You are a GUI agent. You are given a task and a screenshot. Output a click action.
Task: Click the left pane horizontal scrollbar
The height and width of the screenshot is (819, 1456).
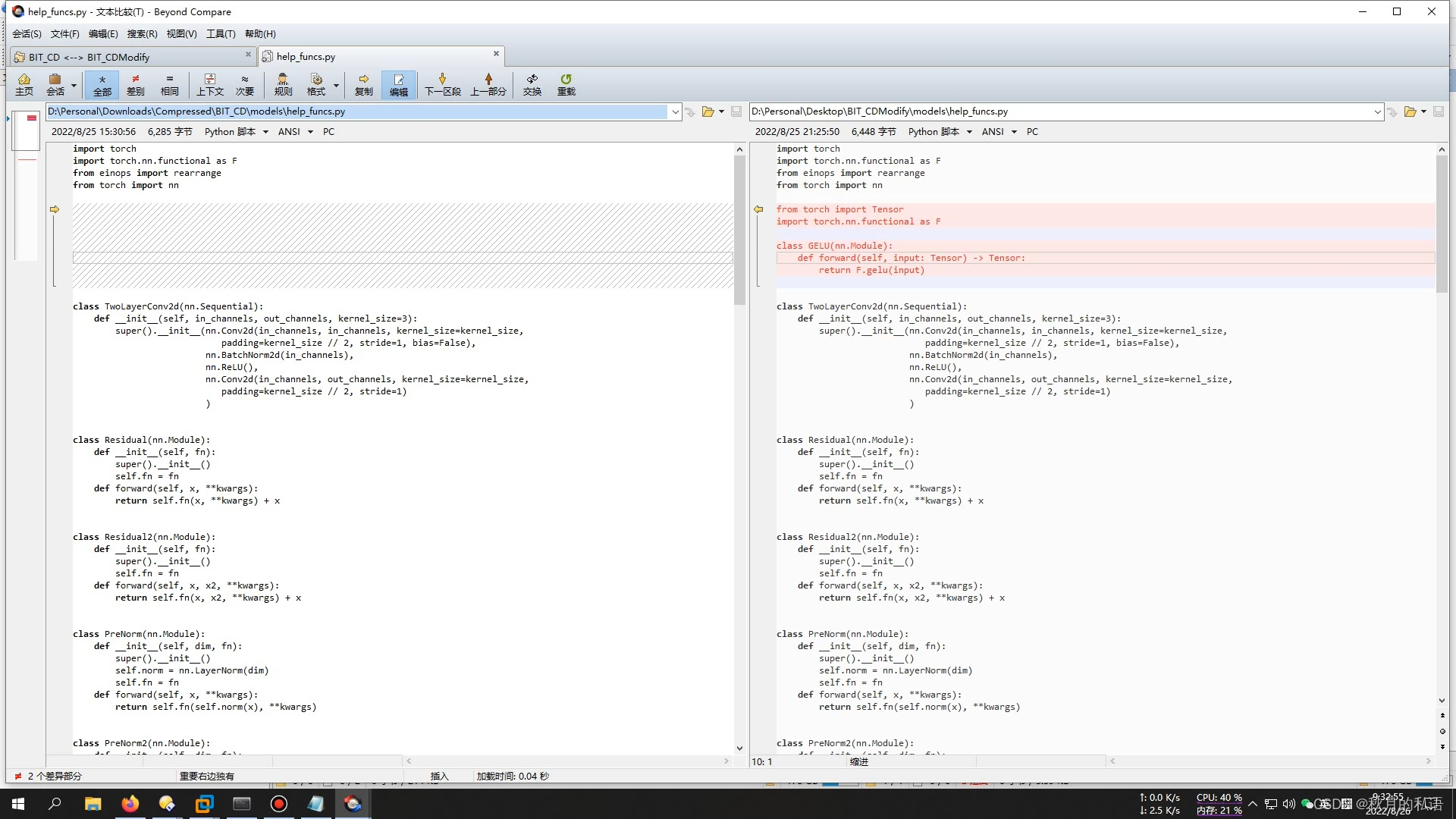tap(567, 761)
